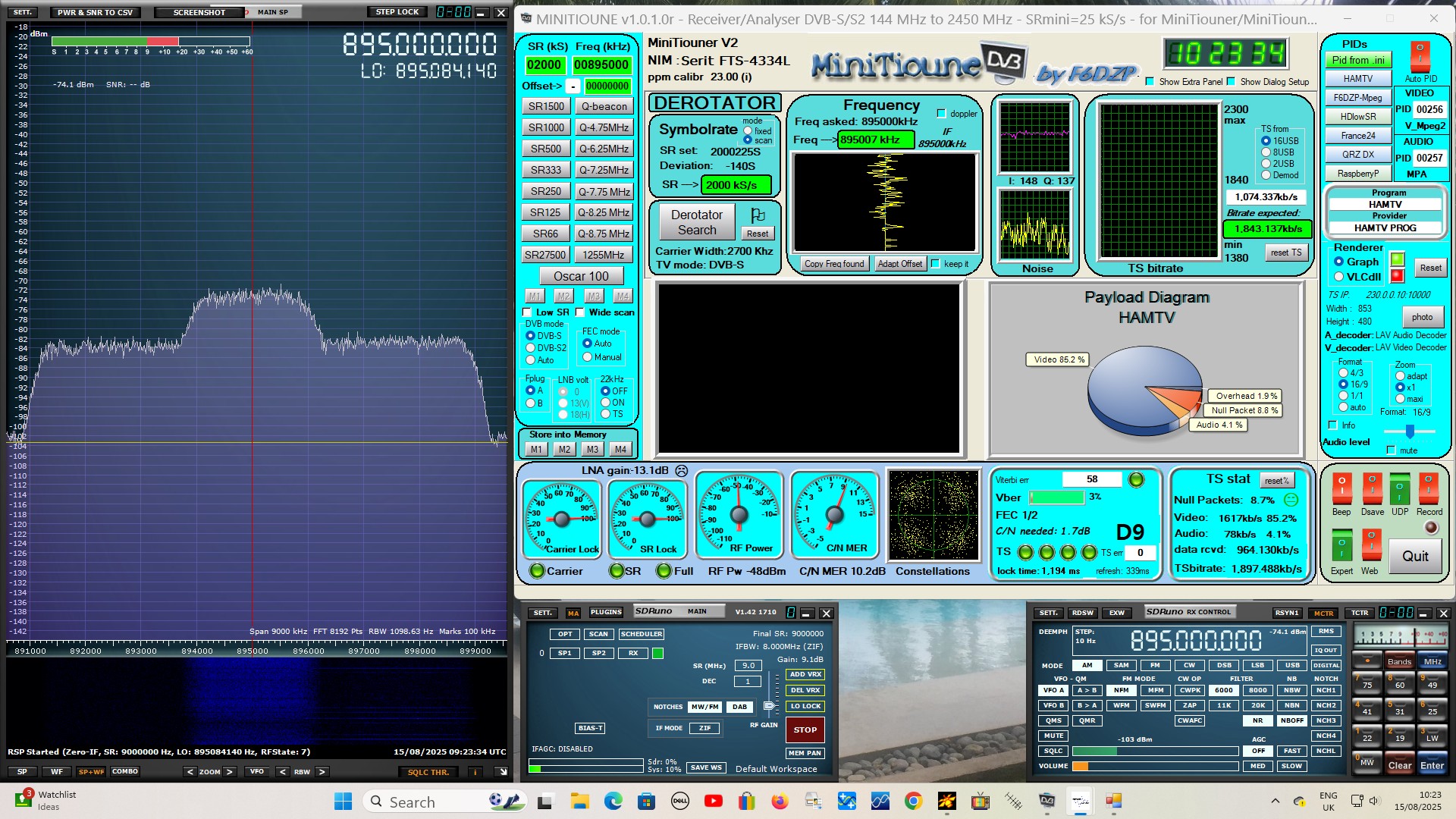Viewport: 1456px width, 819px height.
Task: Tick the doppler checkbox
Action: pyautogui.click(x=942, y=114)
